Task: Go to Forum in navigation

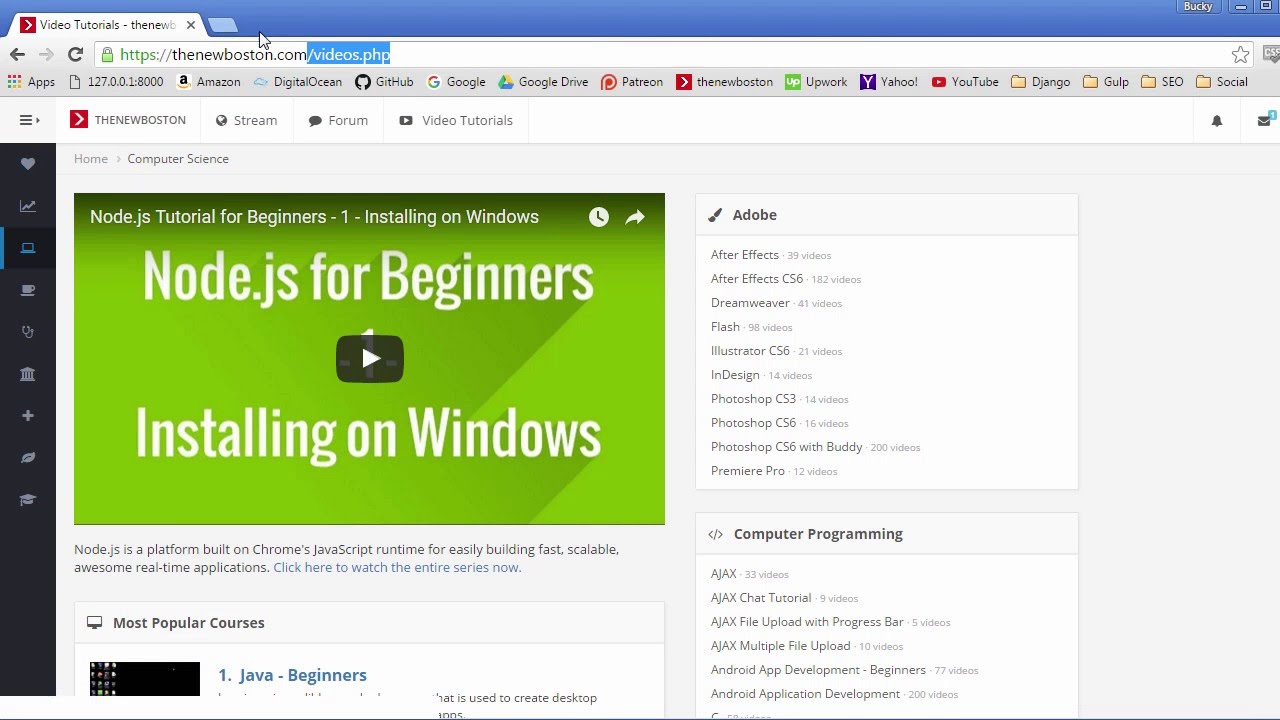Action: (338, 120)
